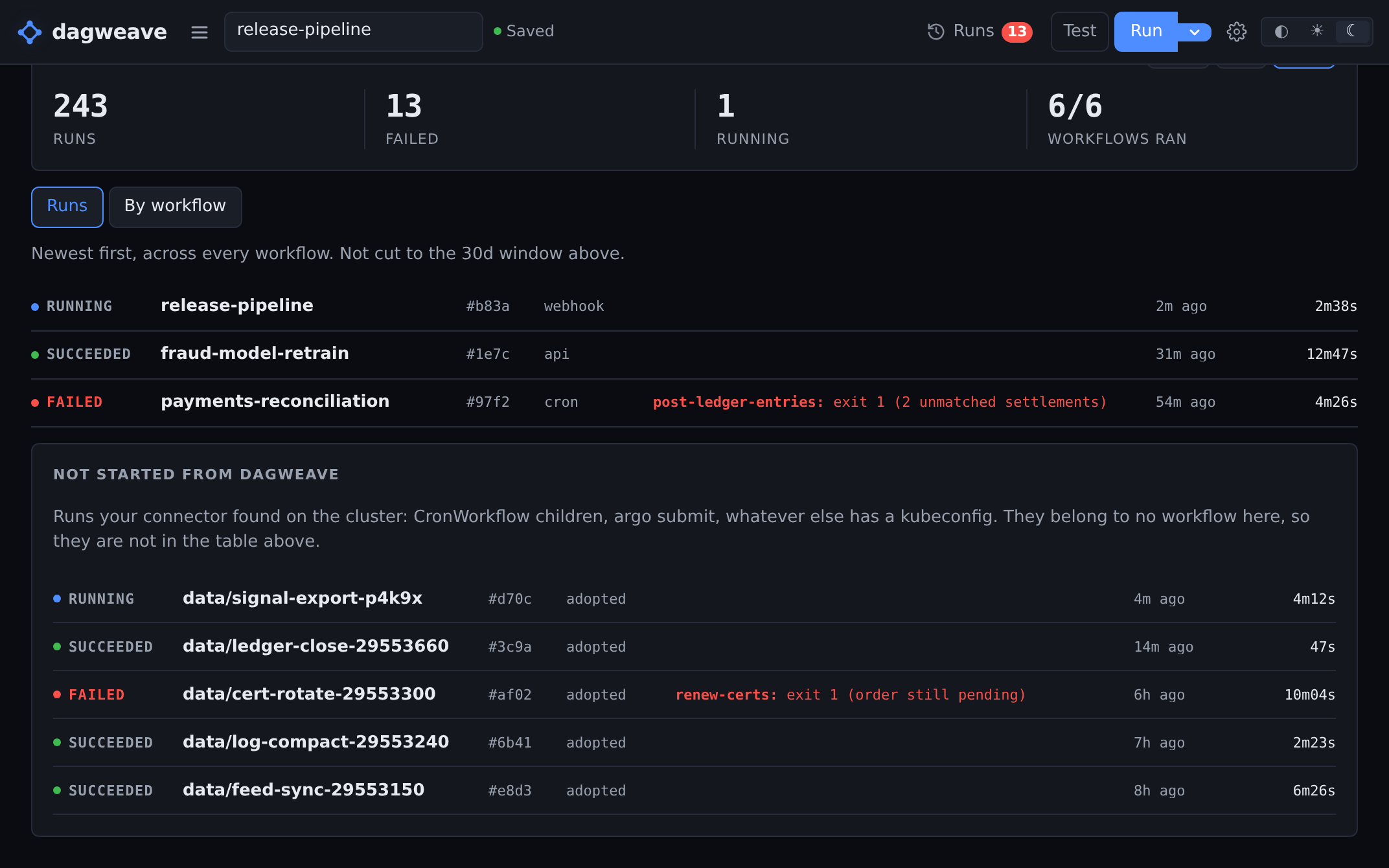This screenshot has height=868, width=1389.
Task: Open data/ledger-close-29553660 run
Action: pyautogui.click(x=694, y=647)
